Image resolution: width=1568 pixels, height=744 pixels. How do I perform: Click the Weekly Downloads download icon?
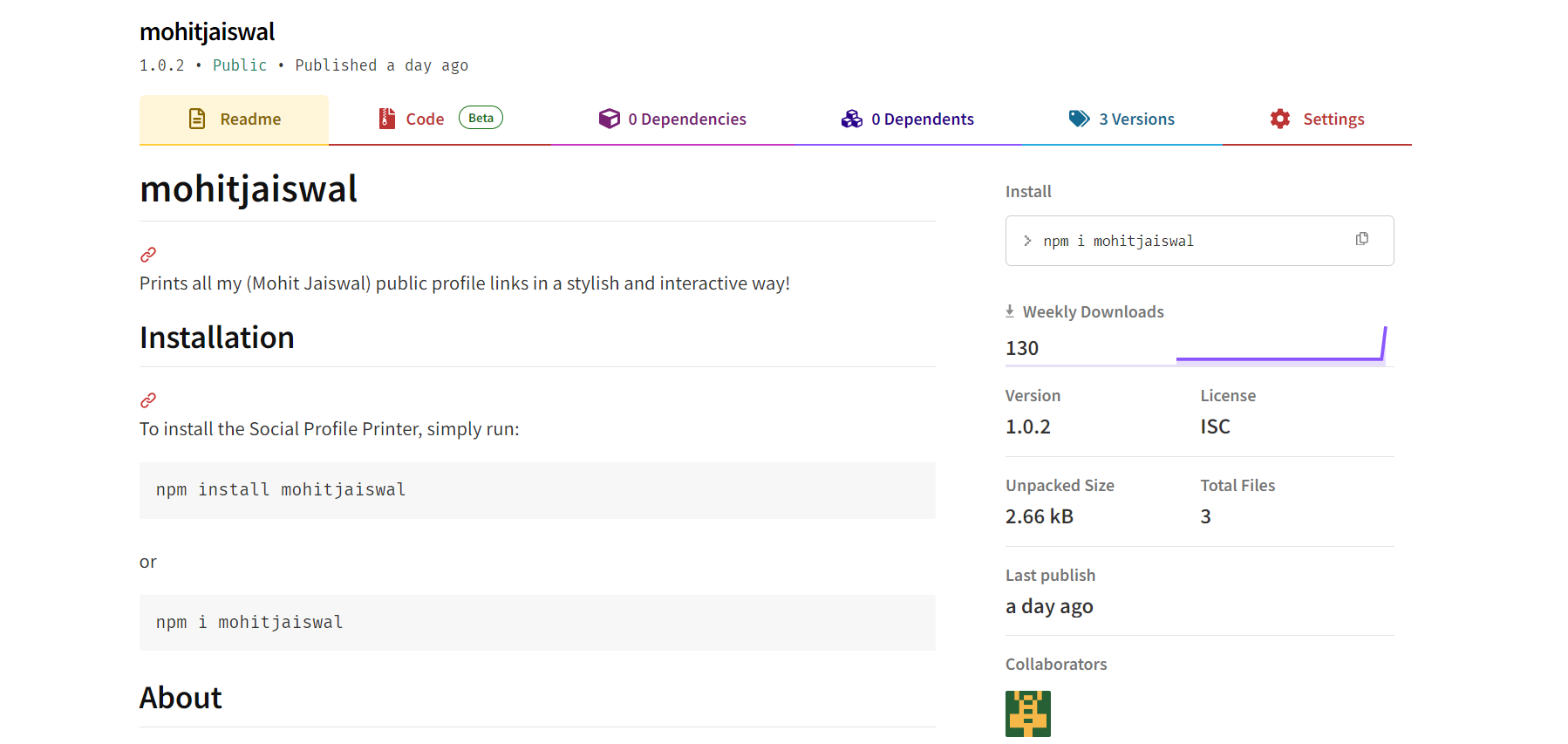(x=1010, y=311)
